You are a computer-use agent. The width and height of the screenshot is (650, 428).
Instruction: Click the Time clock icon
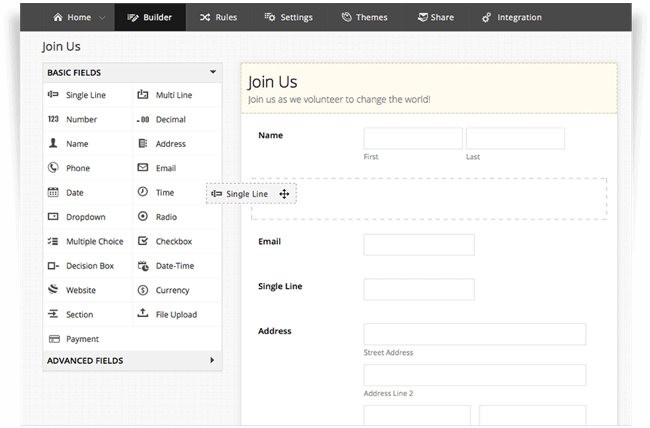point(143,192)
